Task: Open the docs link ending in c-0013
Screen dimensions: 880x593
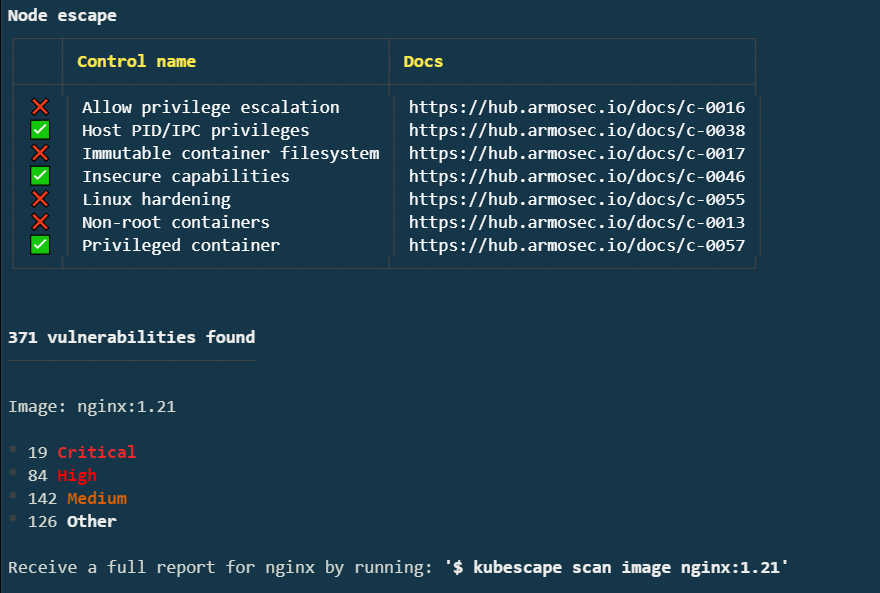Action: [577, 222]
